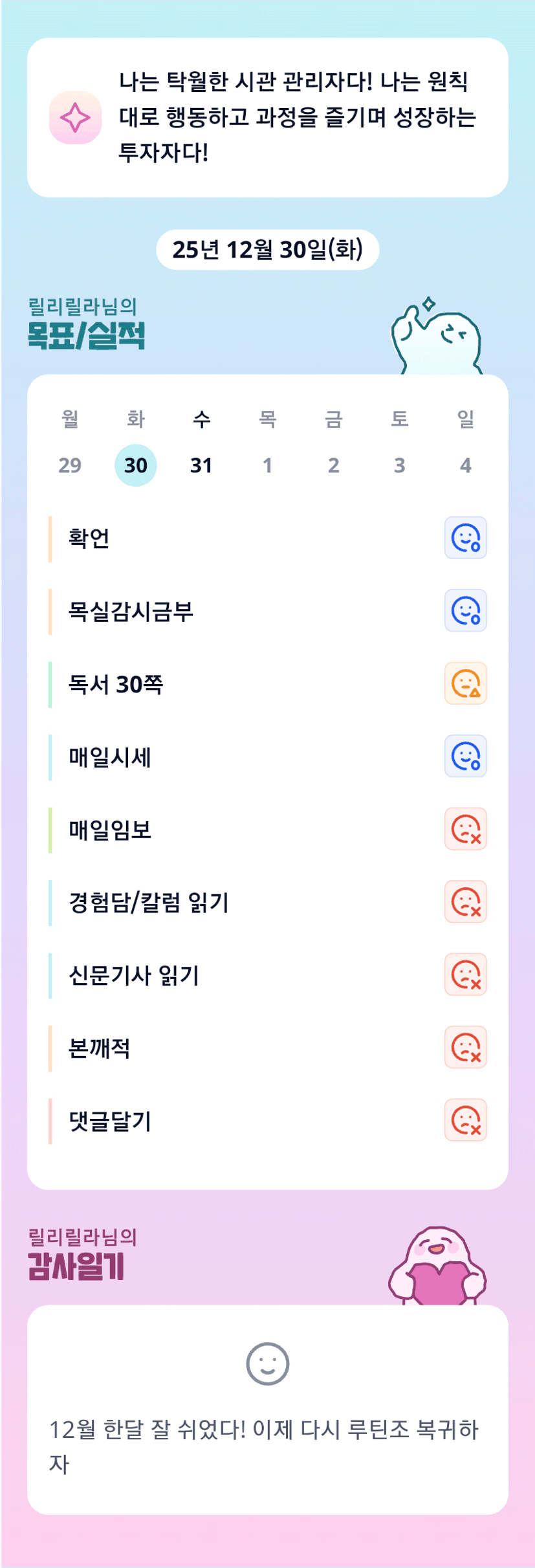Open the 확언 goal item
Image resolution: width=535 pixels, height=1568 pixels.
[89, 538]
